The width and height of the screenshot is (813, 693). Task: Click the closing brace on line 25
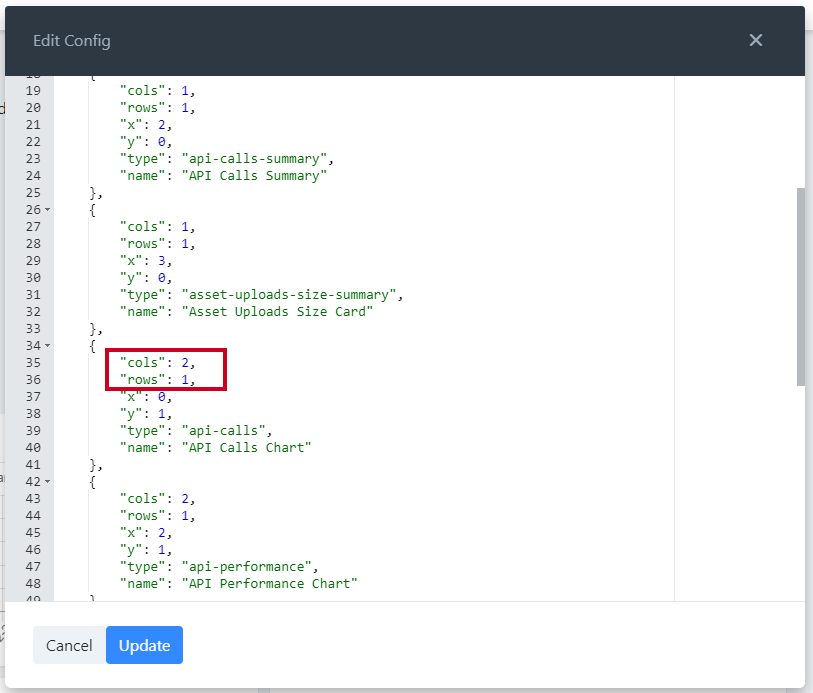tap(93, 193)
